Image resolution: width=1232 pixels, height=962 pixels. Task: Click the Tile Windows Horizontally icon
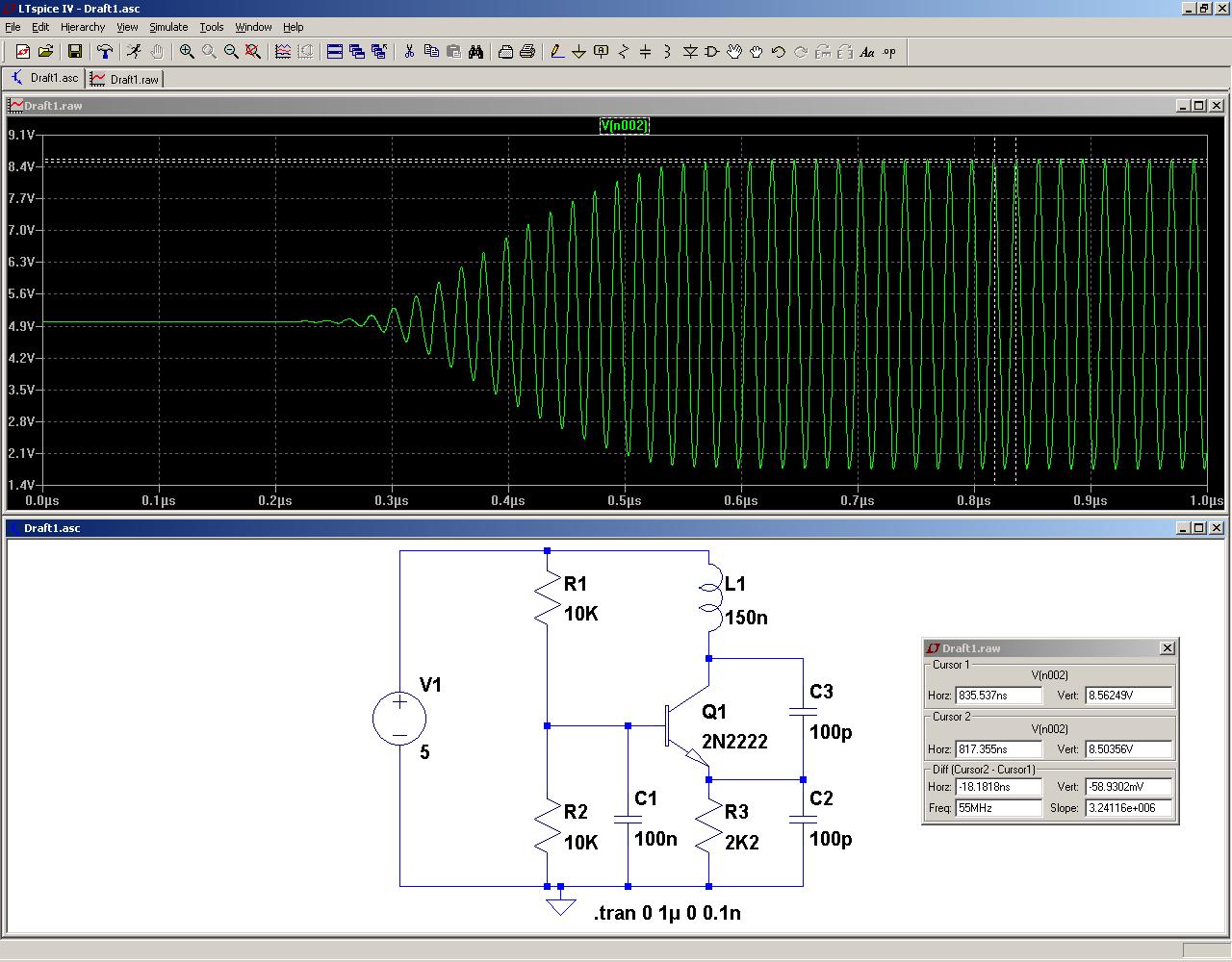pos(335,52)
